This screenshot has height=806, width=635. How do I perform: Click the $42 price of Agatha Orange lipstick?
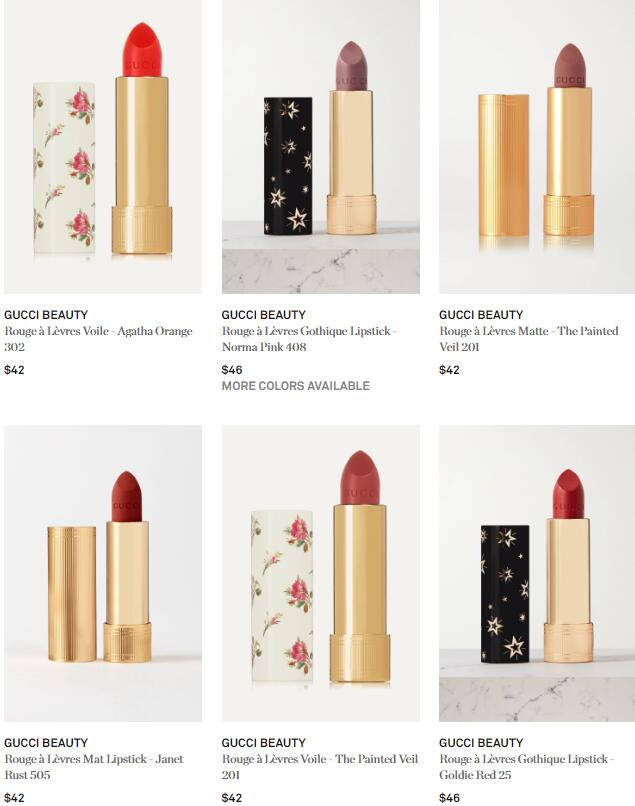tap(14, 370)
